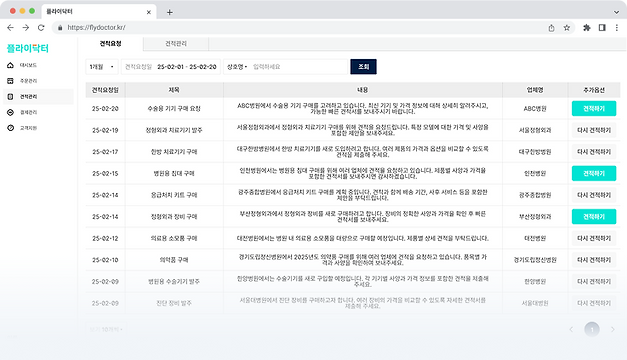627x360 pixels.
Task: Open the 1개월 period dropdown
Action: tap(102, 67)
